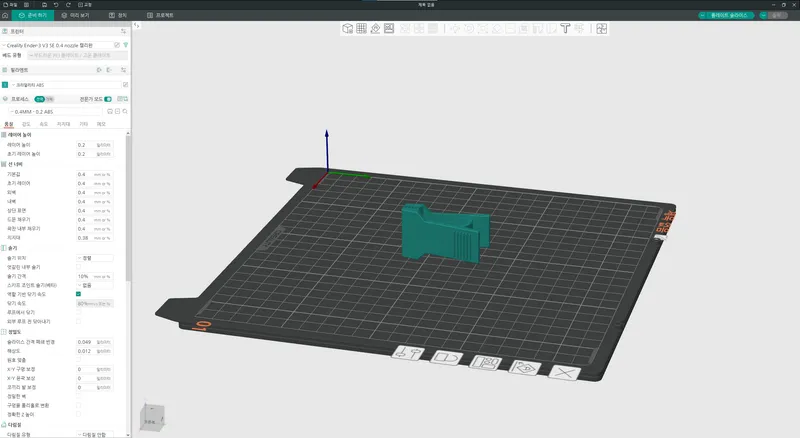
Task: Click the Auto orient toolbar icon
Action: 375,29
